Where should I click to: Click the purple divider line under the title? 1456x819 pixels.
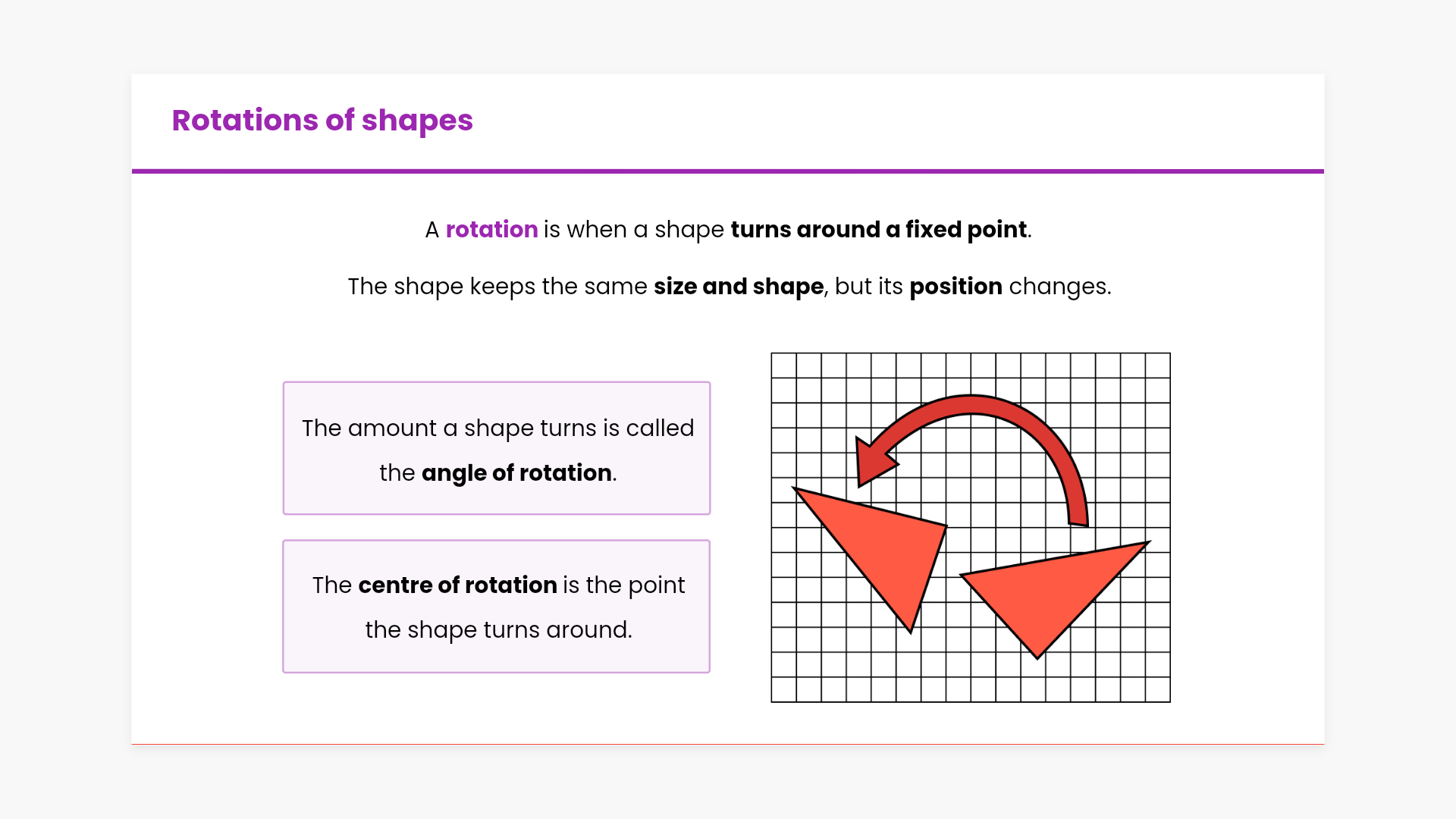tap(728, 171)
